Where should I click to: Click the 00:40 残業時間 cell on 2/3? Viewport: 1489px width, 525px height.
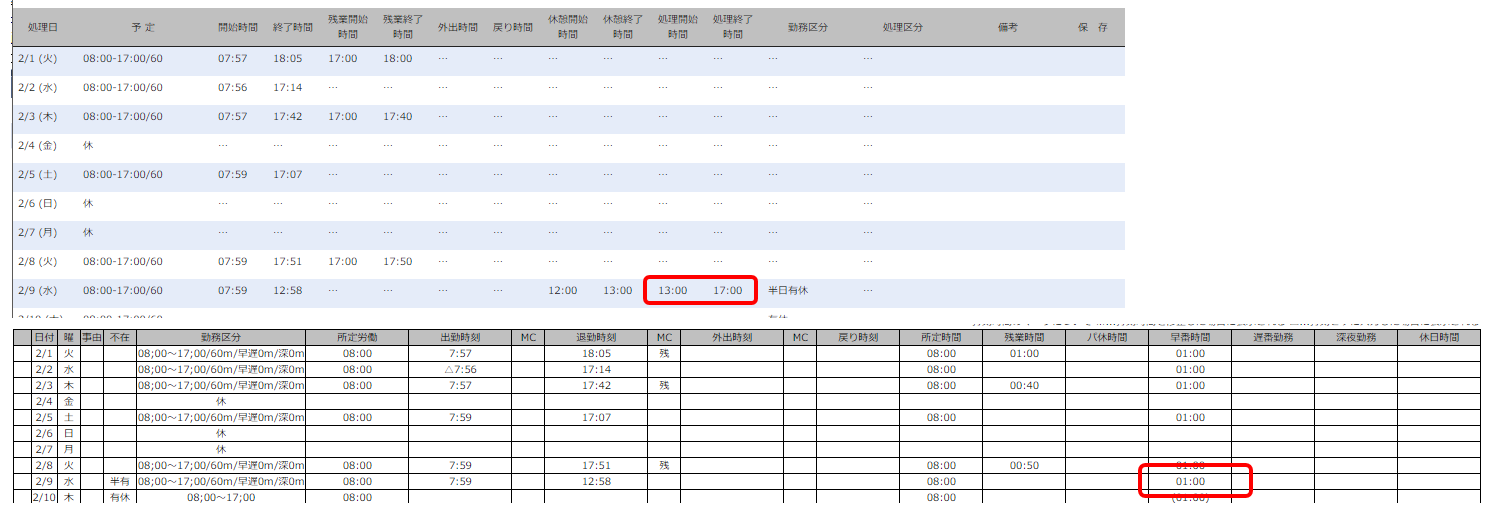1024,386
